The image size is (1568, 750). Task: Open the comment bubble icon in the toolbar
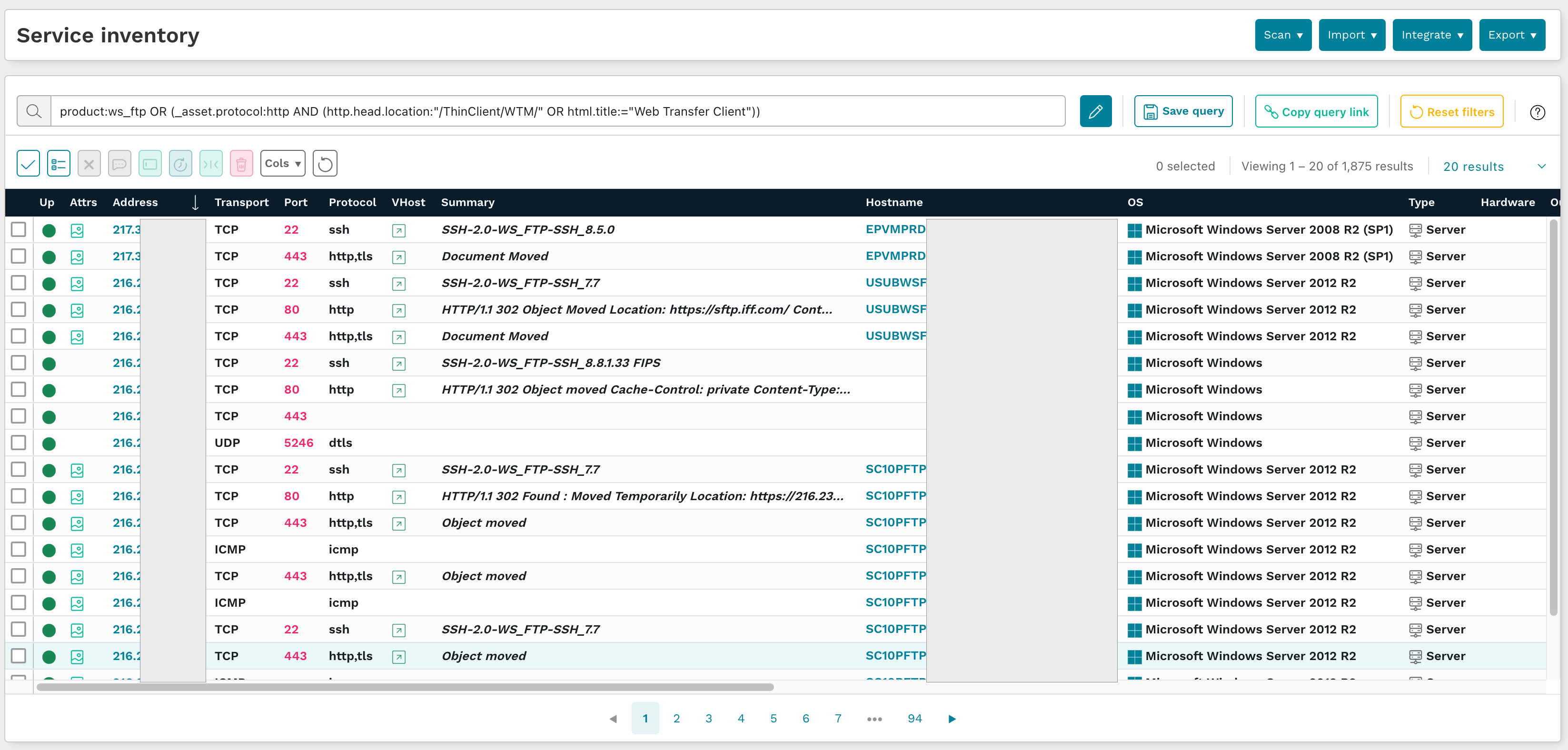coord(120,163)
